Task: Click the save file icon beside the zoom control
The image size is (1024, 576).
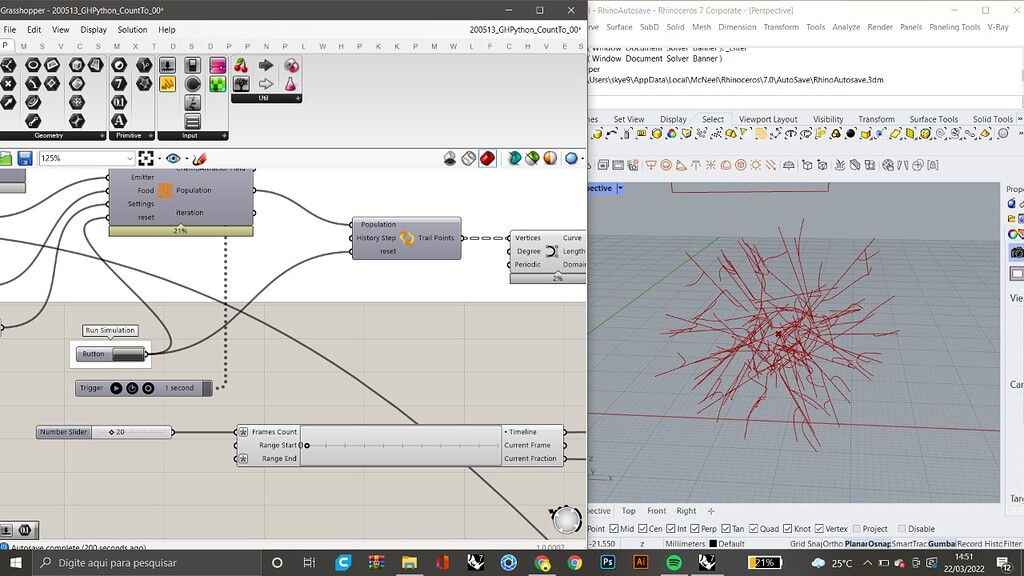Action: coord(25,157)
